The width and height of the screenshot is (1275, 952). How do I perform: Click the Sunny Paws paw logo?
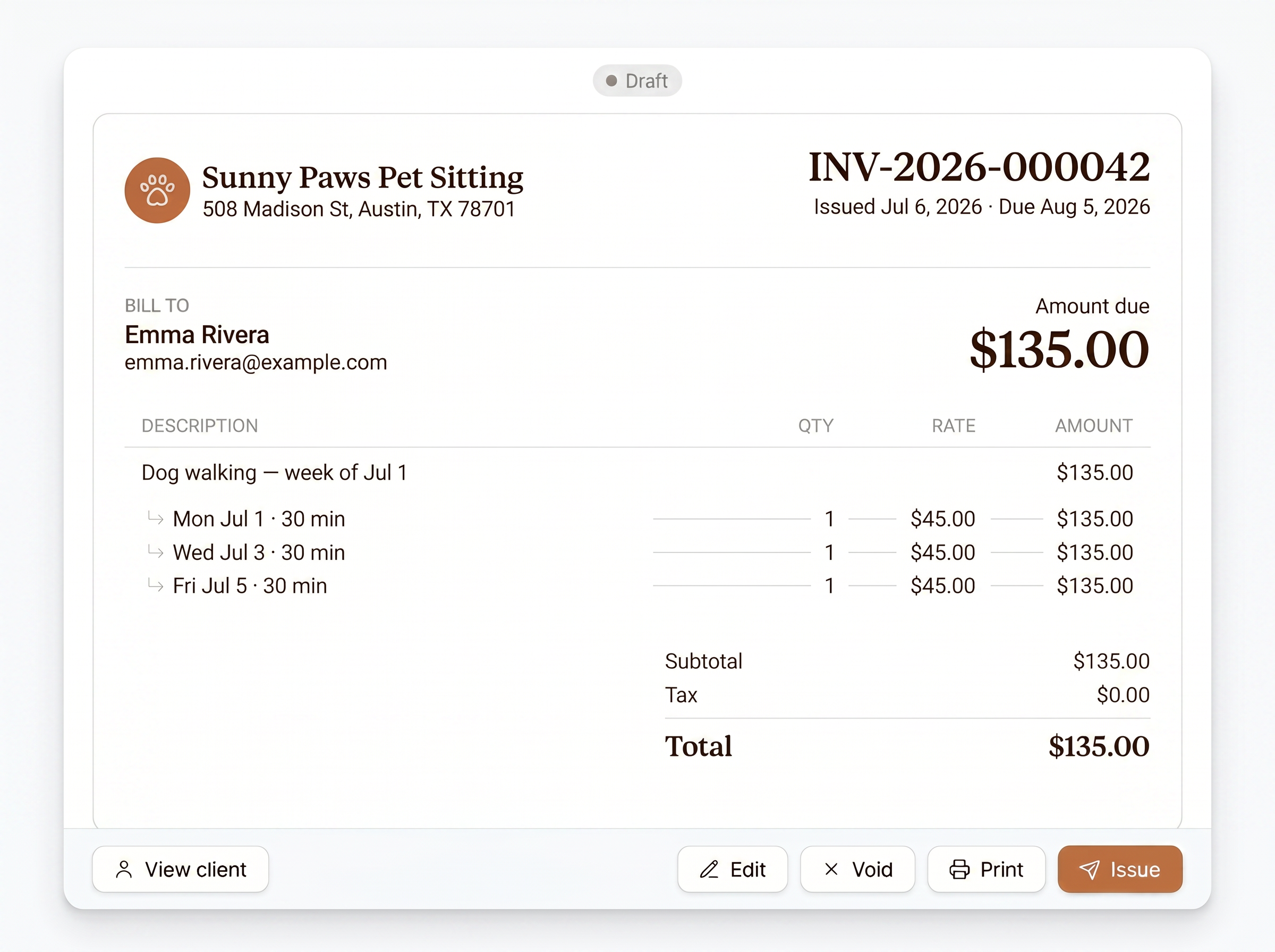pos(157,190)
